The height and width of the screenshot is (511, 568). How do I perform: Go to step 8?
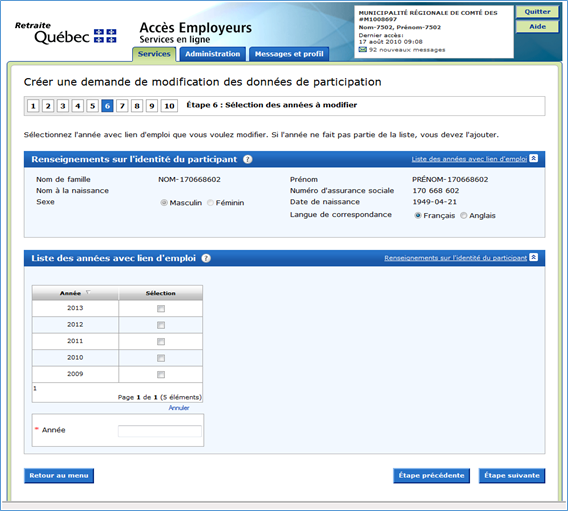click(137, 106)
